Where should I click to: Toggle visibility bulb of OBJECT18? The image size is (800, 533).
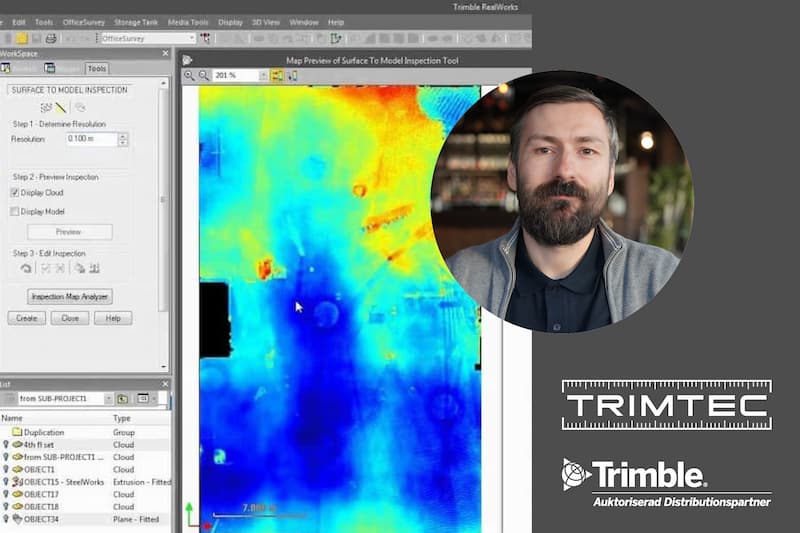pos(6,506)
